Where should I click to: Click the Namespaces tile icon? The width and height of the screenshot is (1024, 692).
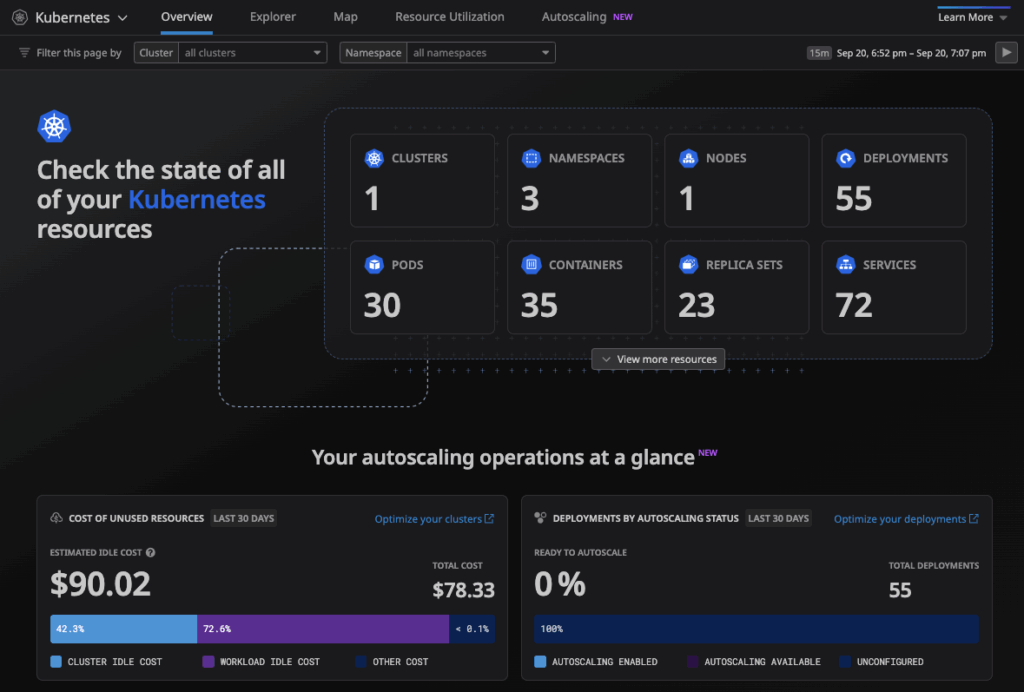pos(531,158)
